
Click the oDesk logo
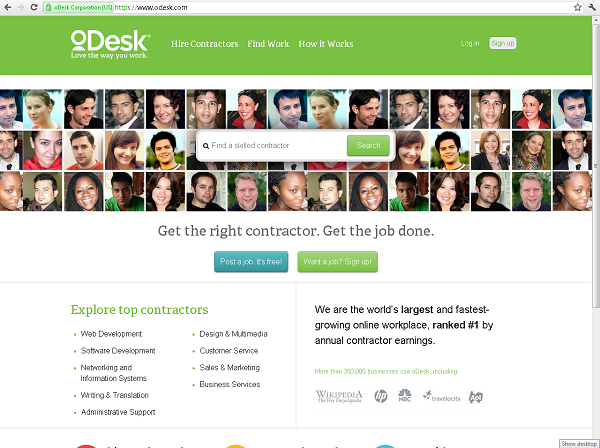click(x=110, y=44)
